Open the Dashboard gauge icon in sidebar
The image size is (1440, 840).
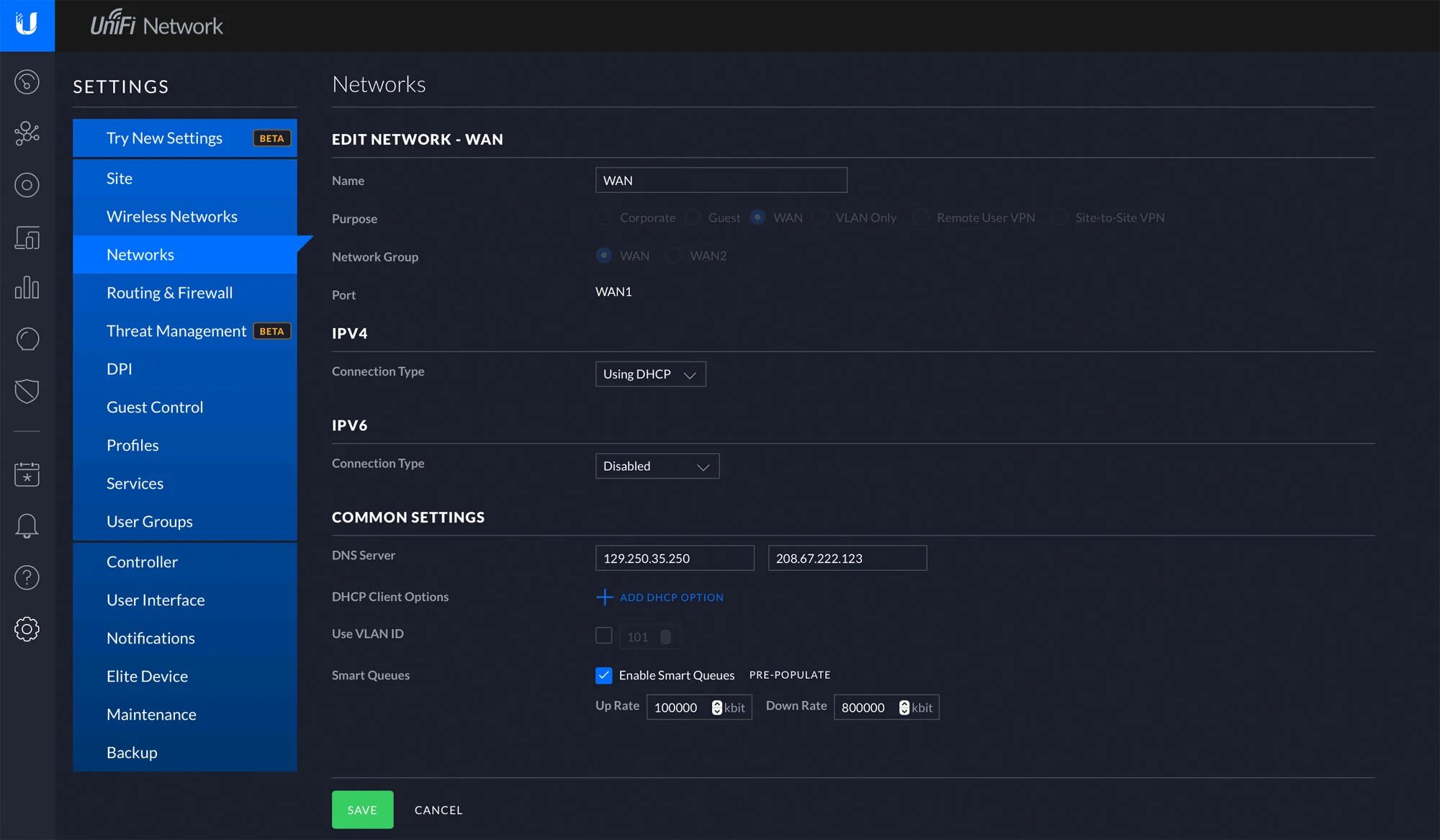[x=27, y=81]
